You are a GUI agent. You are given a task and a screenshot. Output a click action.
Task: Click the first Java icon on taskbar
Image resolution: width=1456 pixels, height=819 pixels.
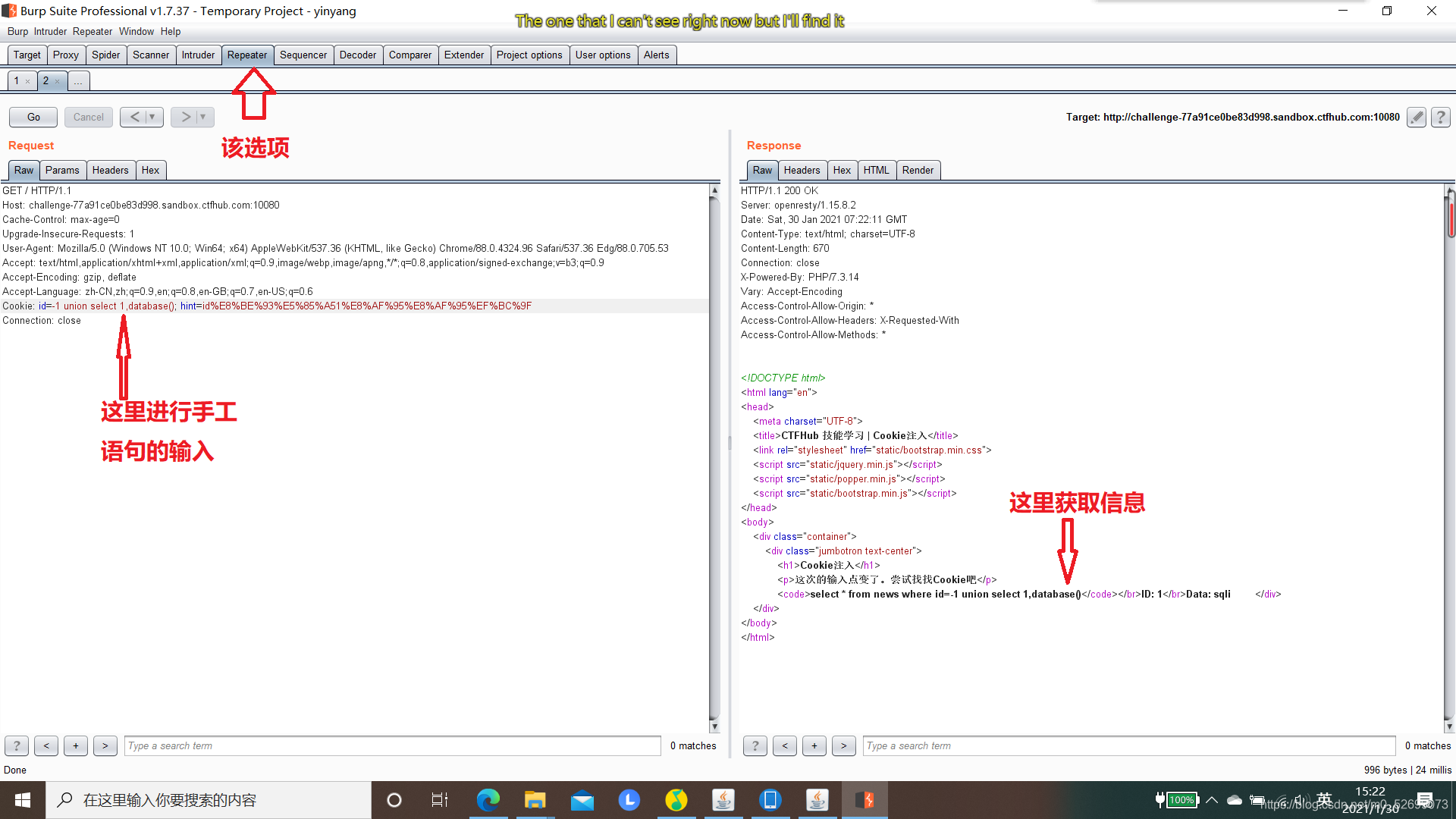point(723,800)
